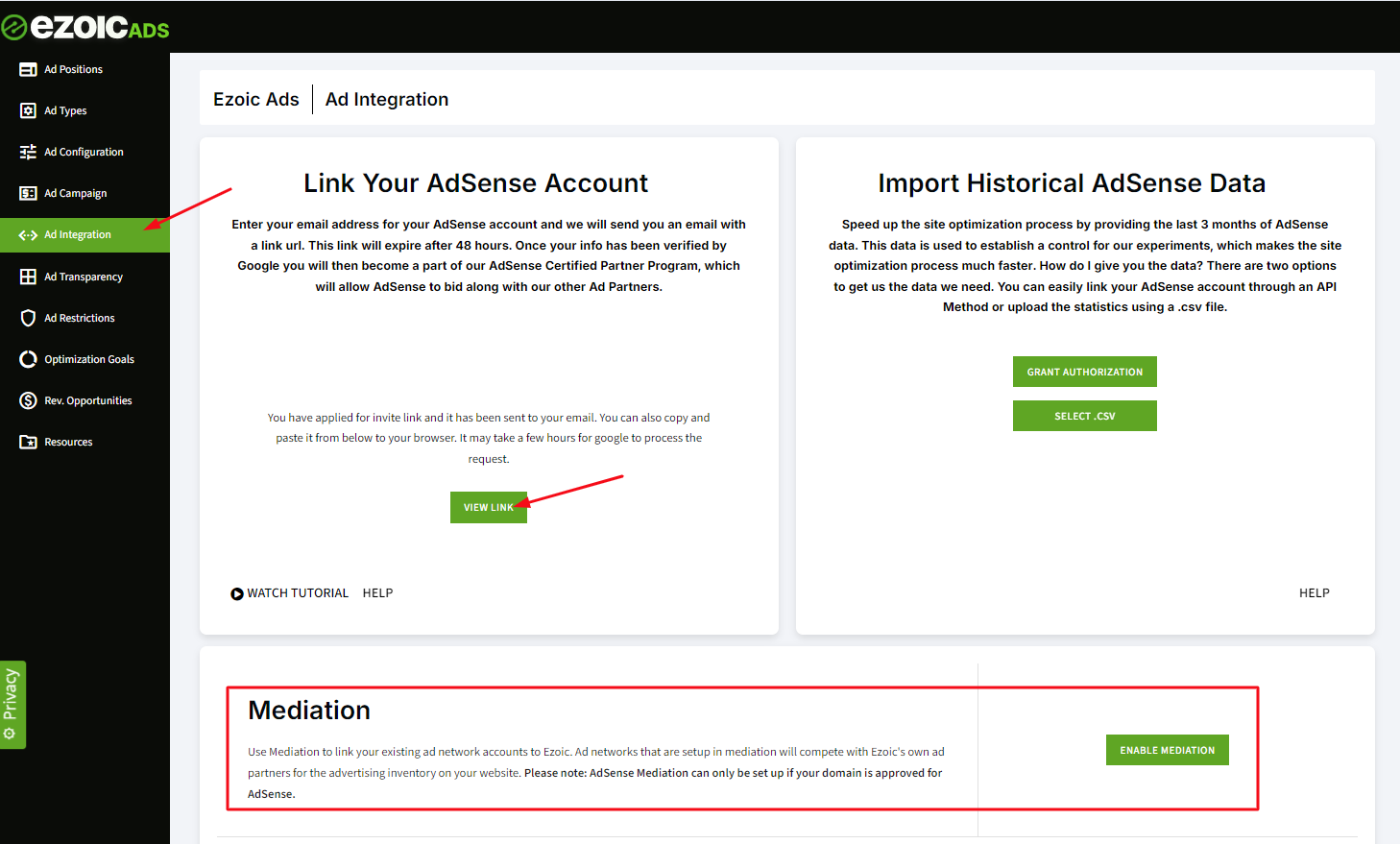Open the Ad Integration menu item
Image resolution: width=1400 pixels, height=844 pixels.
(78, 235)
